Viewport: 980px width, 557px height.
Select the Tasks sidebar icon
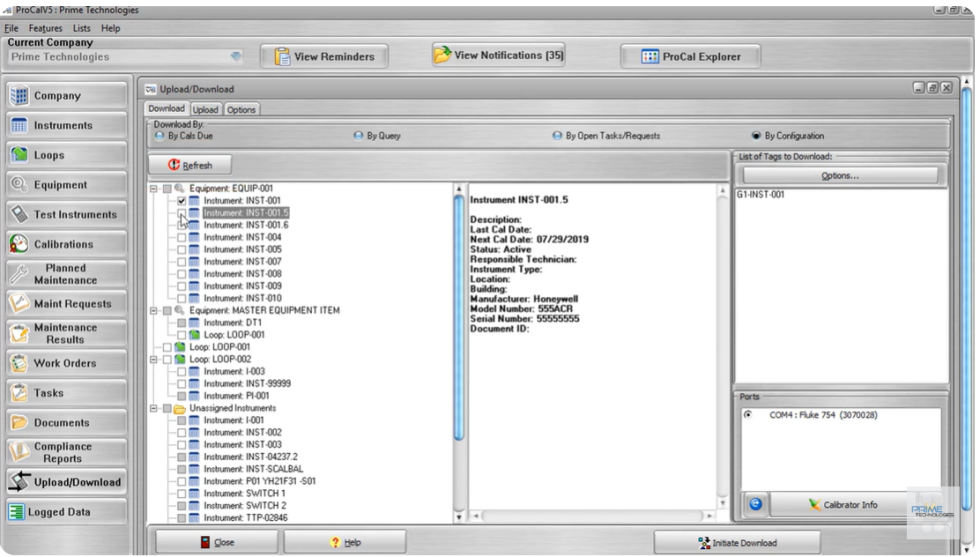tap(19, 393)
